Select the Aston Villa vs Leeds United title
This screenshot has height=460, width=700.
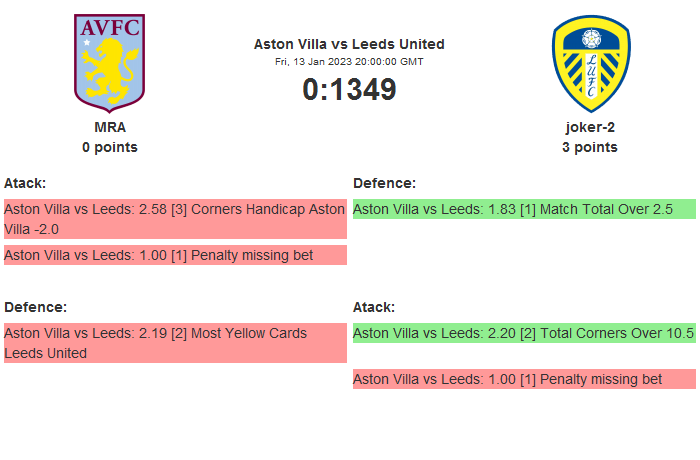(349, 44)
